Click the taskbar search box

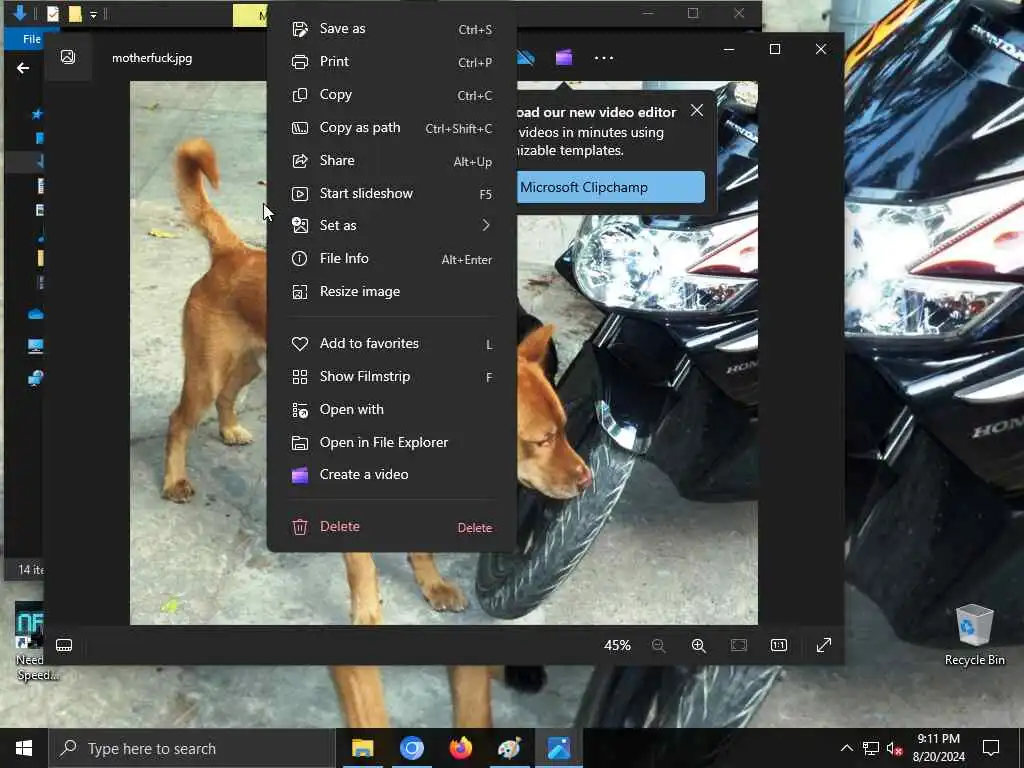tap(193, 748)
